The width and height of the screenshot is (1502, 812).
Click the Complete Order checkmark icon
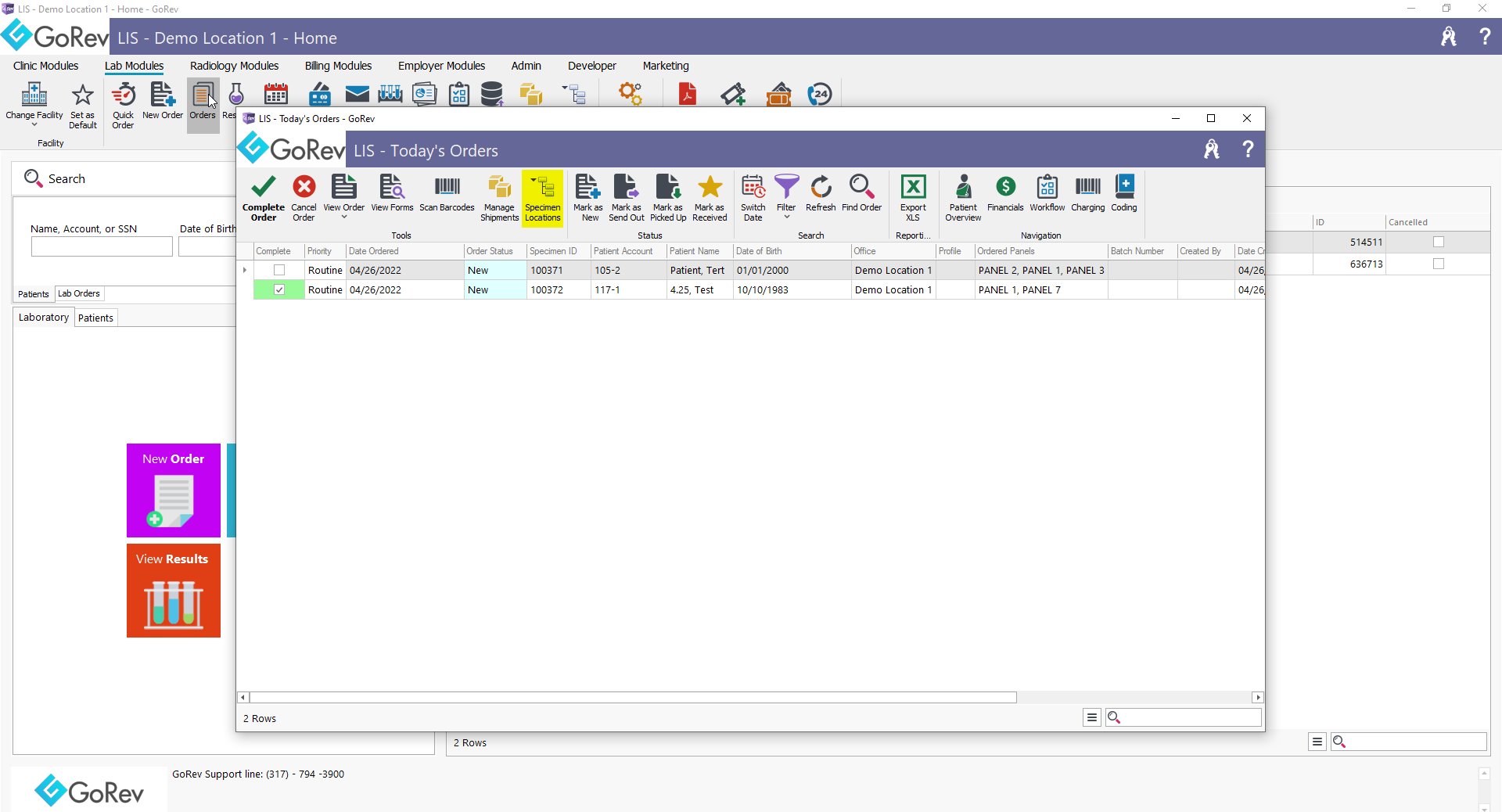pos(264,188)
